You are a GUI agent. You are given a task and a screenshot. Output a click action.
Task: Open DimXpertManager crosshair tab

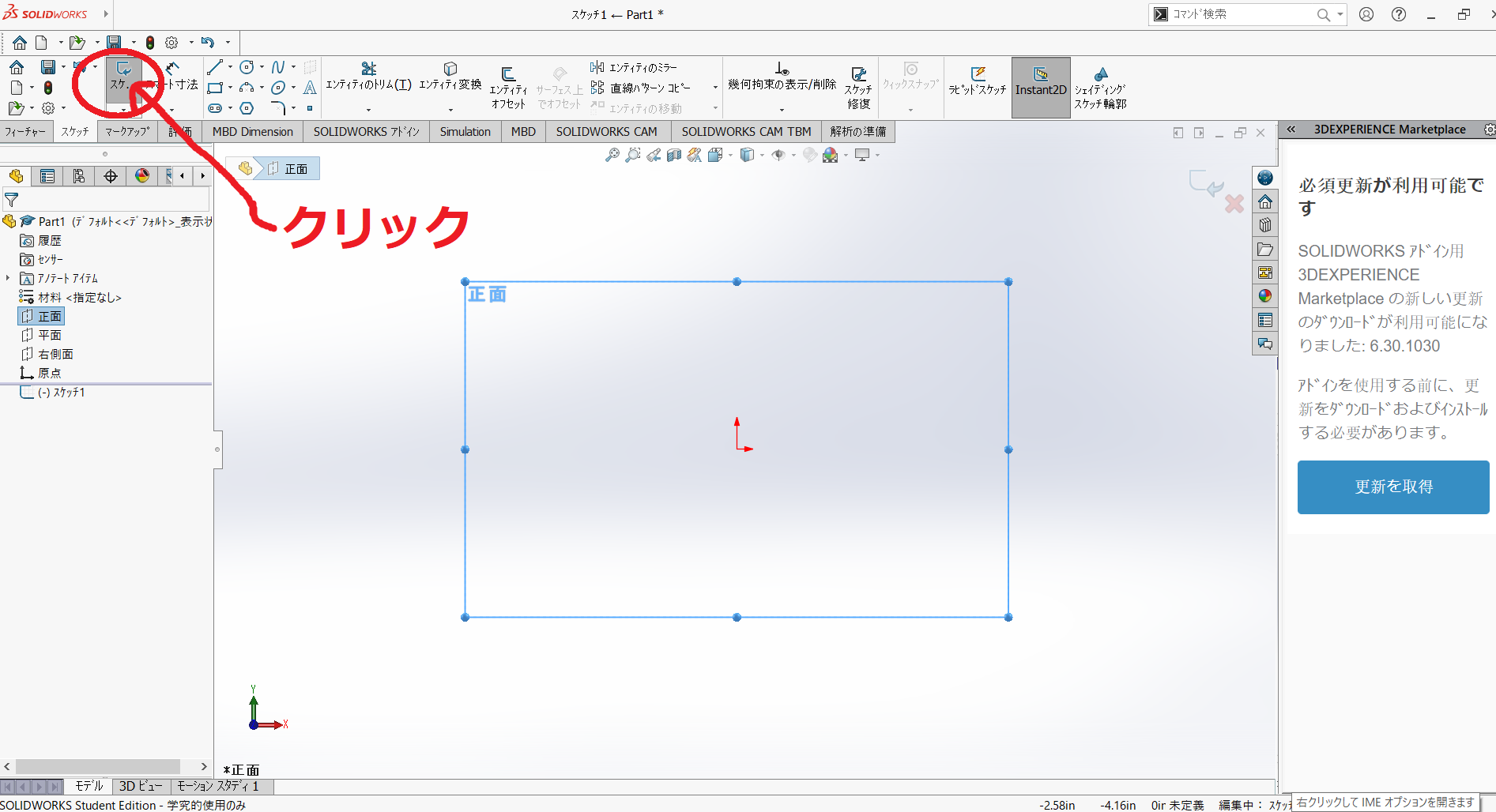tap(111, 176)
